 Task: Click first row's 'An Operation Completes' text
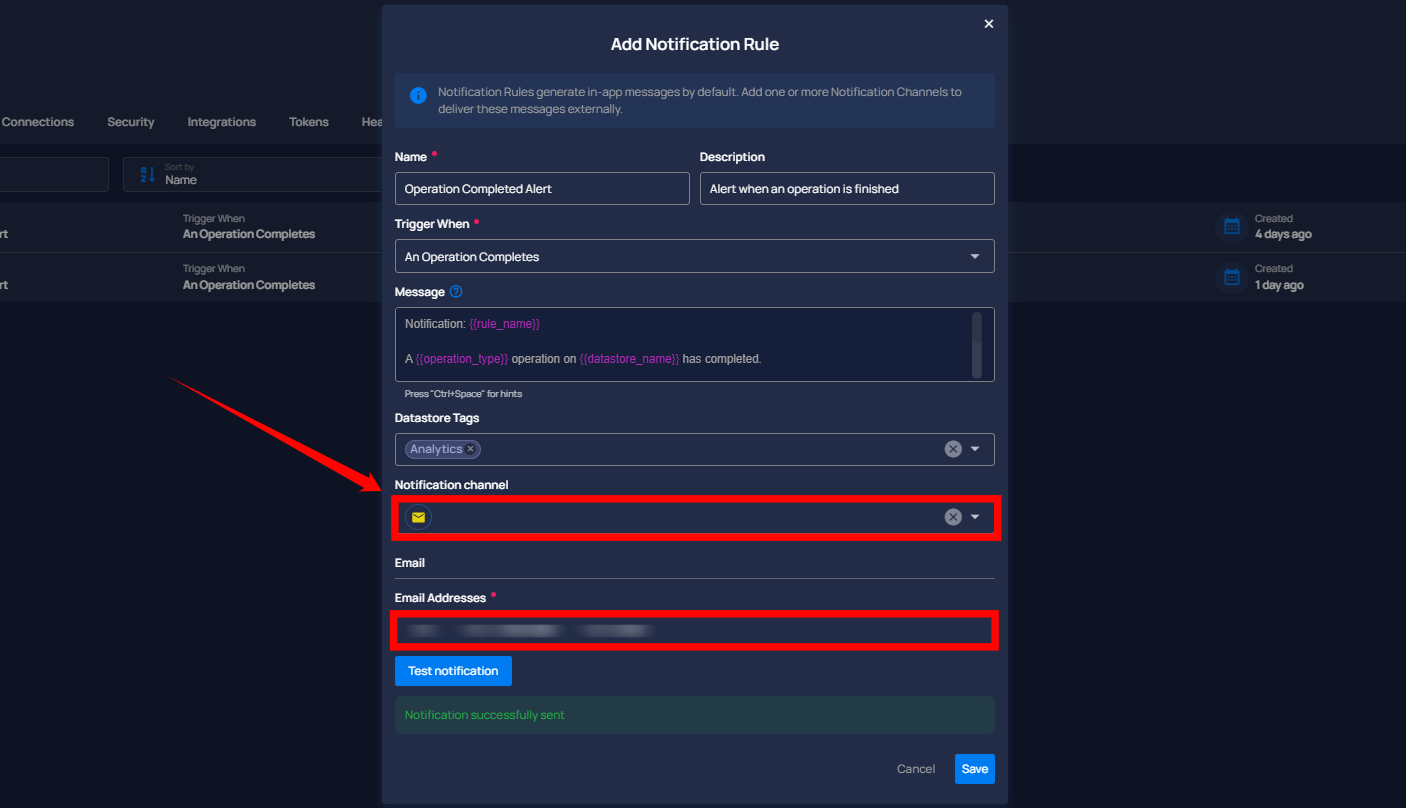click(249, 234)
